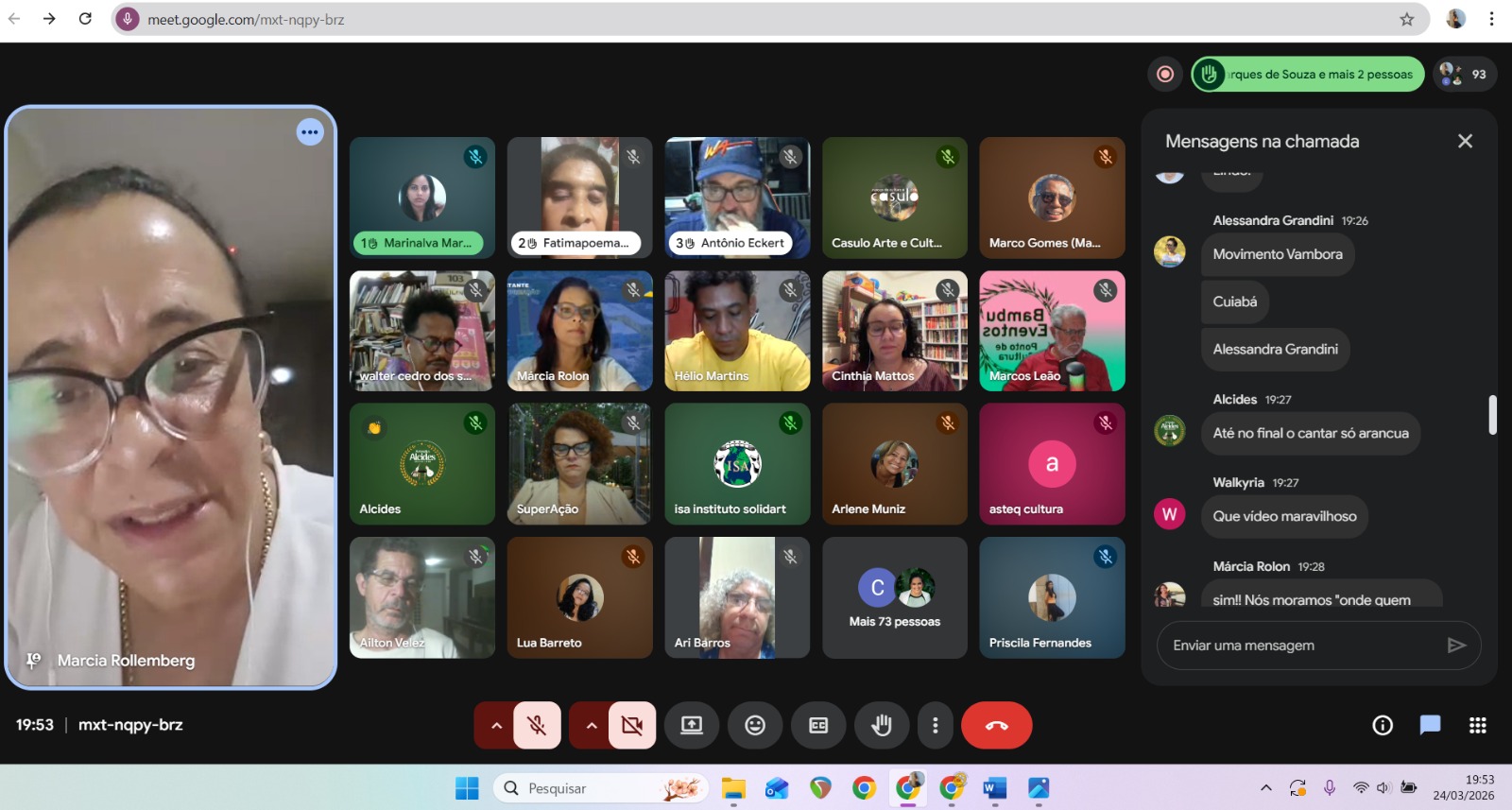Screen dimensions: 1512x810
Task: Open the raised hands queue pill
Action: [x=1308, y=75]
